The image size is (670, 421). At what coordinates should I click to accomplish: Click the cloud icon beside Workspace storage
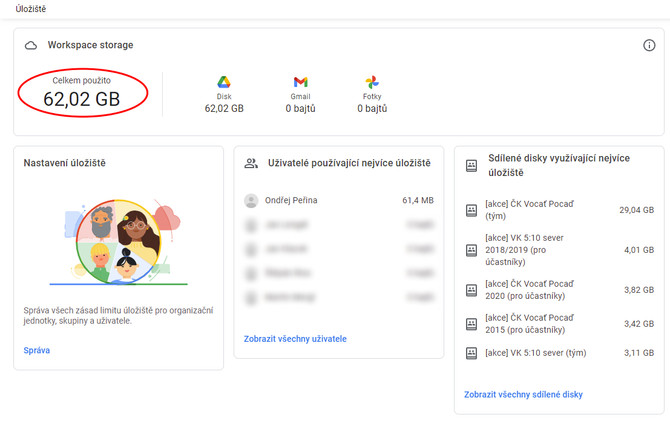(31, 45)
